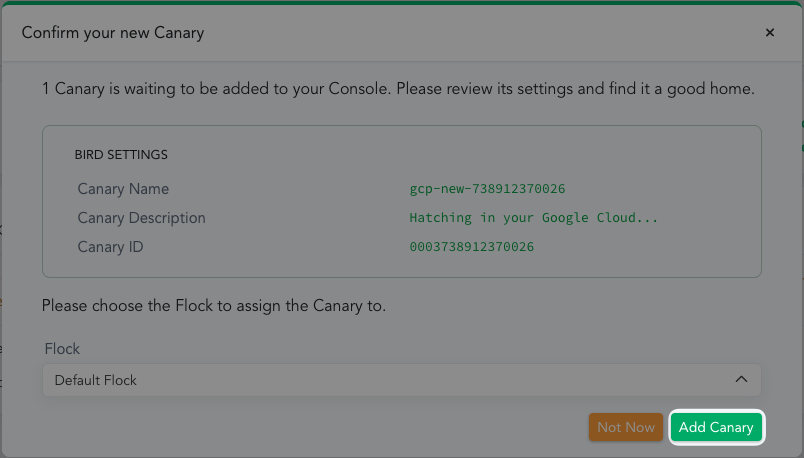Select the Hatching in your Google Cloud text
This screenshot has width=804, height=458.
point(534,218)
